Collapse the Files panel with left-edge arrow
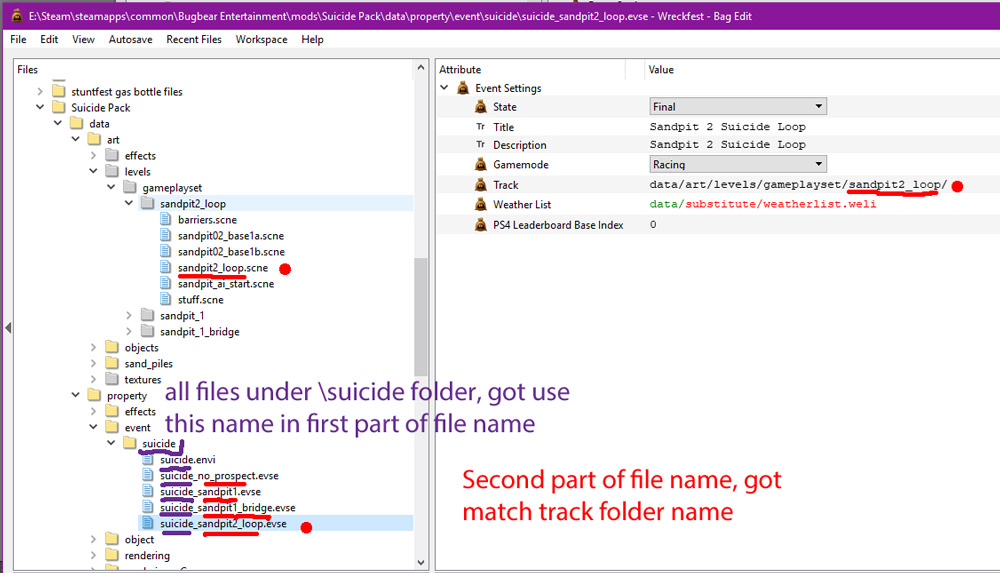 click(x=8, y=328)
